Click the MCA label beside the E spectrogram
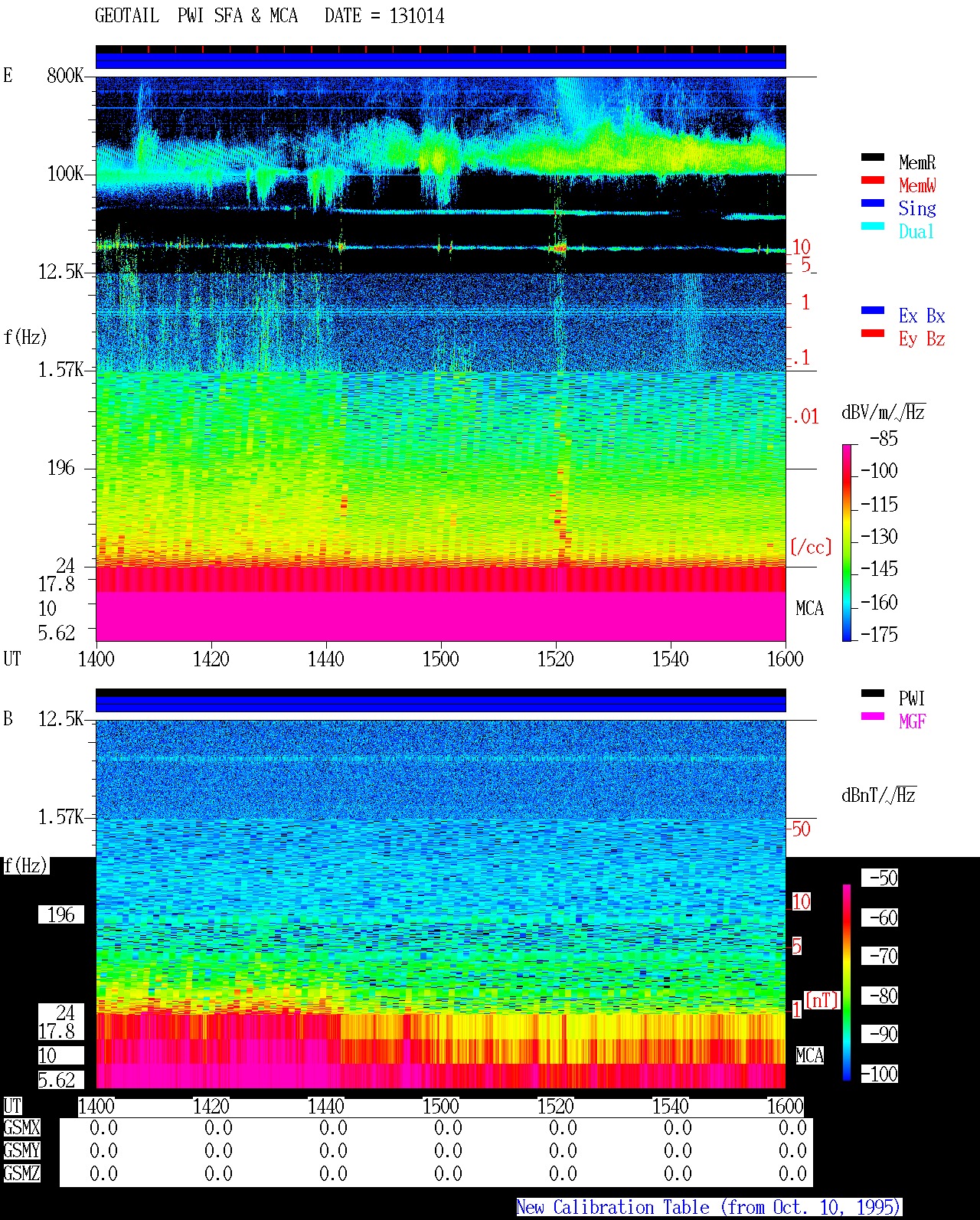This screenshot has width=980, height=1220. coord(809,609)
